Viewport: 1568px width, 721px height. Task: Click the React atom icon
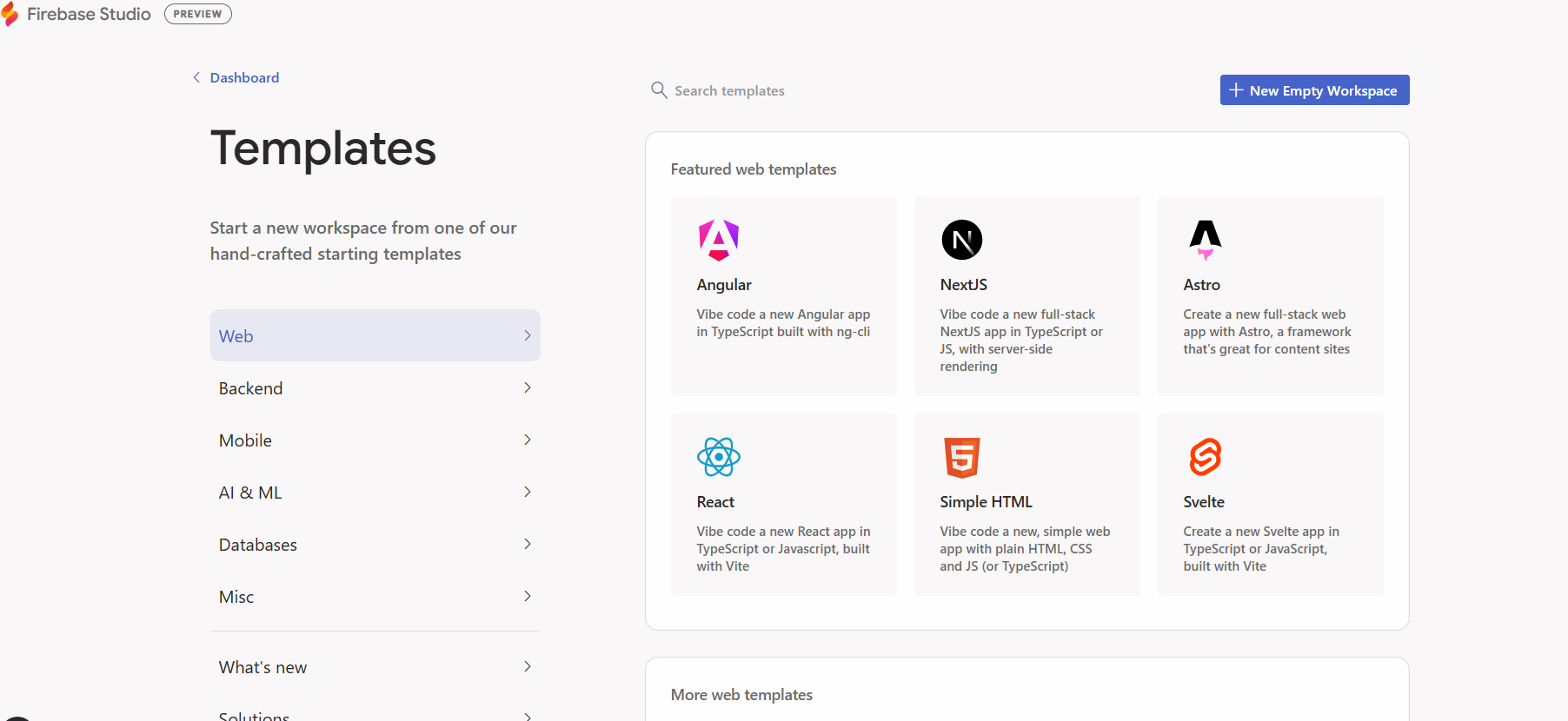point(718,457)
